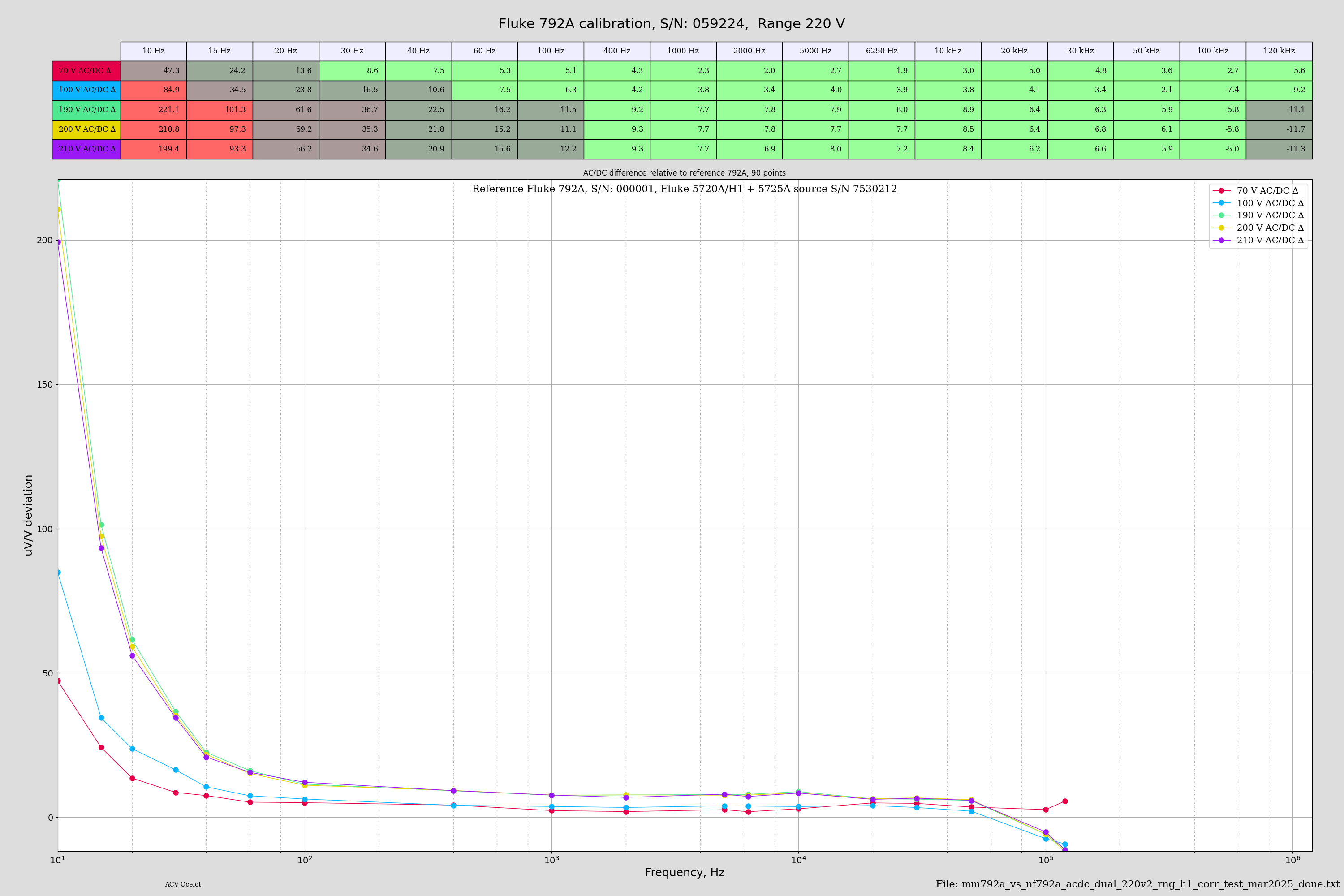Click the table cell showing 221.1

(154, 110)
